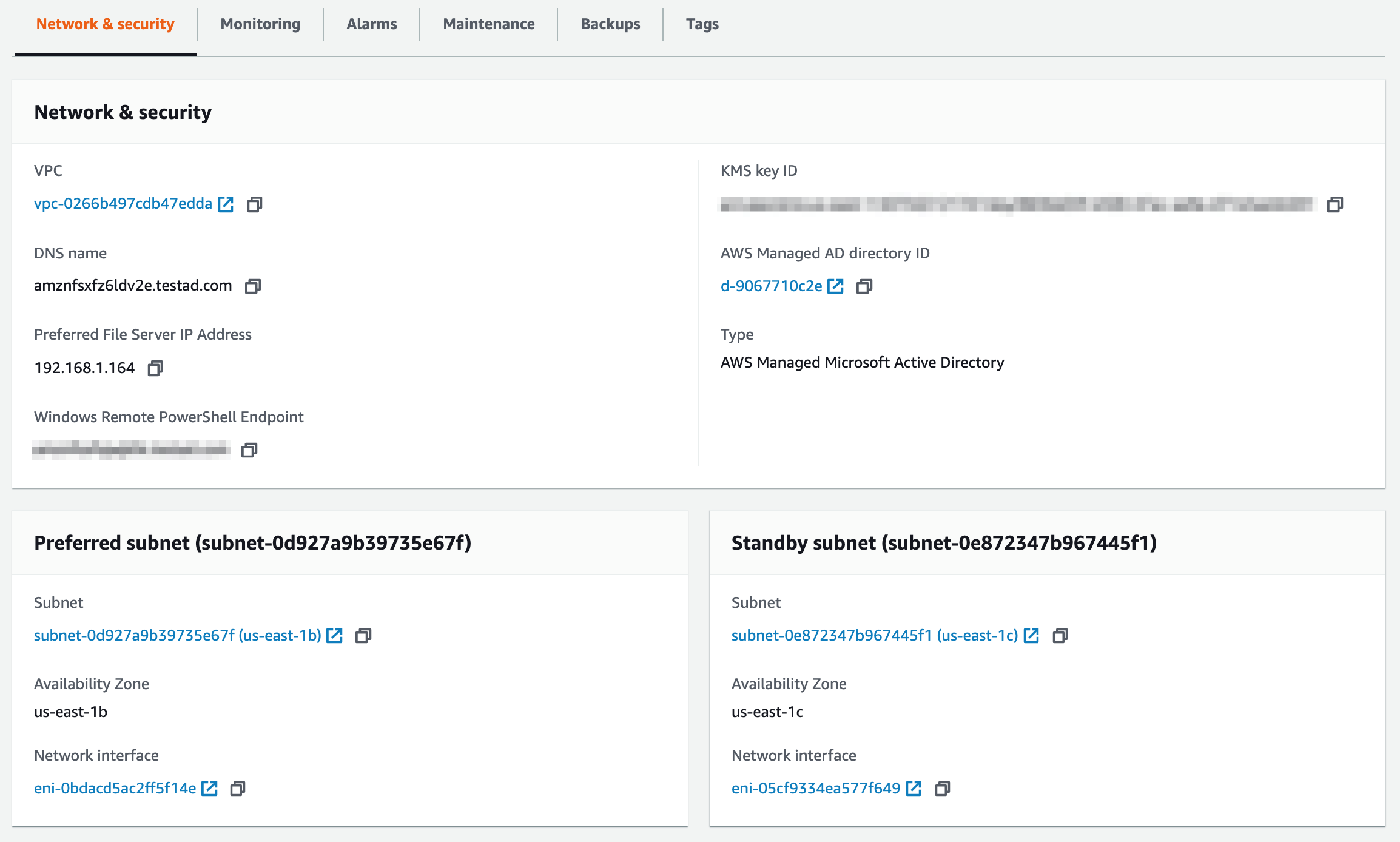Viewport: 1400px width, 842px height.
Task: Copy the preferred subnet ID
Action: [x=364, y=636]
